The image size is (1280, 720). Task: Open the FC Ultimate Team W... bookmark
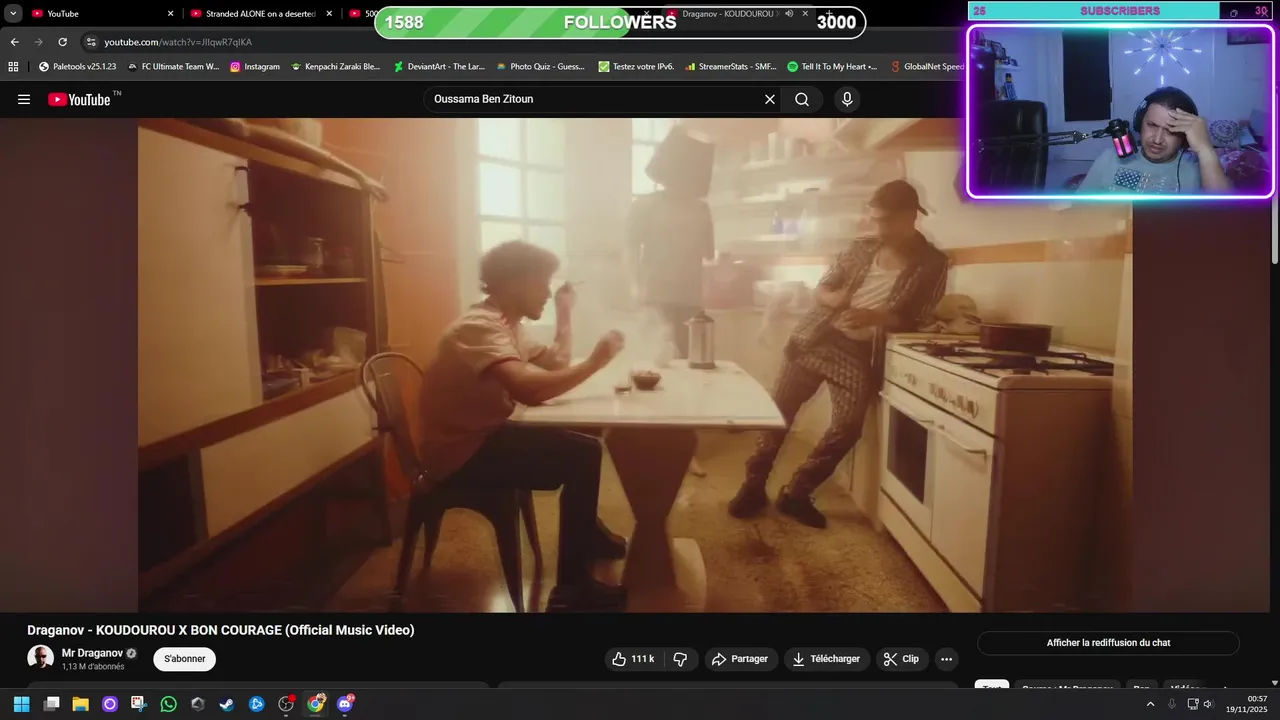173,67
